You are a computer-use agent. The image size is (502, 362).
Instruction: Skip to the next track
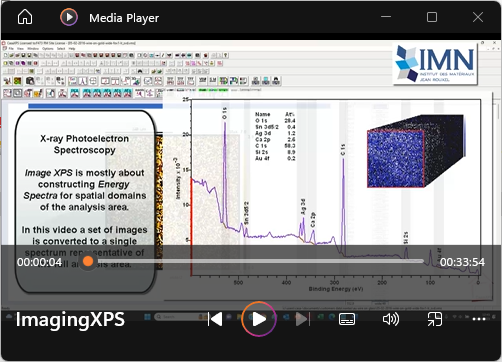click(303, 319)
